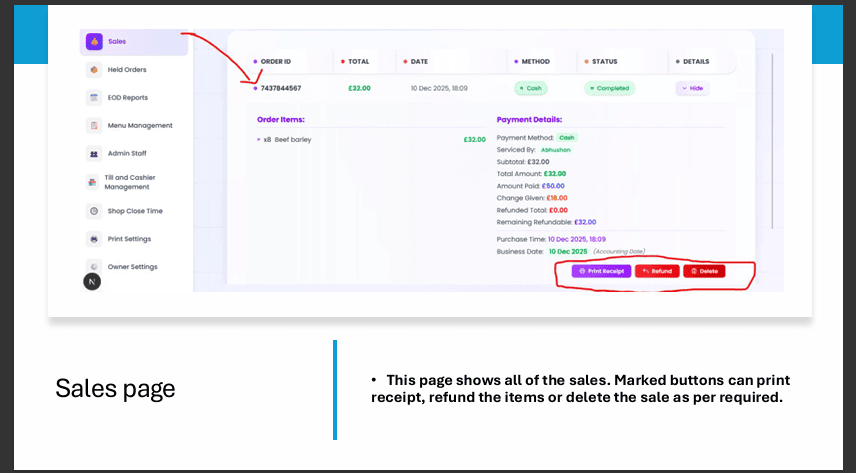856x473 pixels.
Task: Open Shop Close Time settings
Action: coord(135,211)
